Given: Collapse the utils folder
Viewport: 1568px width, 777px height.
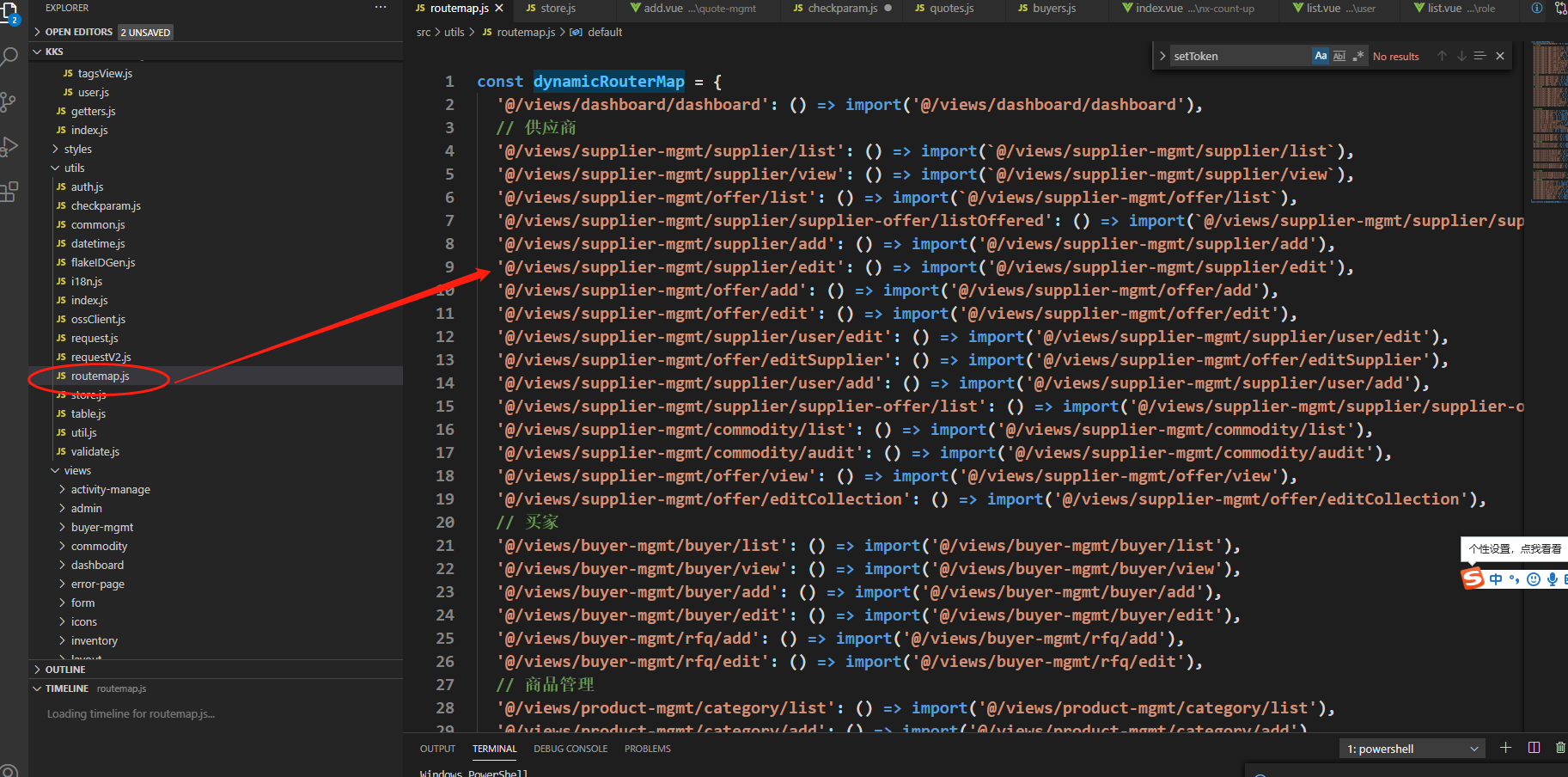Looking at the screenshot, I should (56, 168).
